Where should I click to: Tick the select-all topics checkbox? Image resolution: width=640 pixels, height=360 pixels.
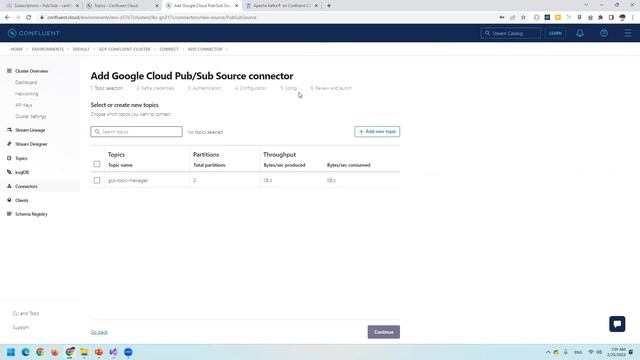(x=97, y=164)
